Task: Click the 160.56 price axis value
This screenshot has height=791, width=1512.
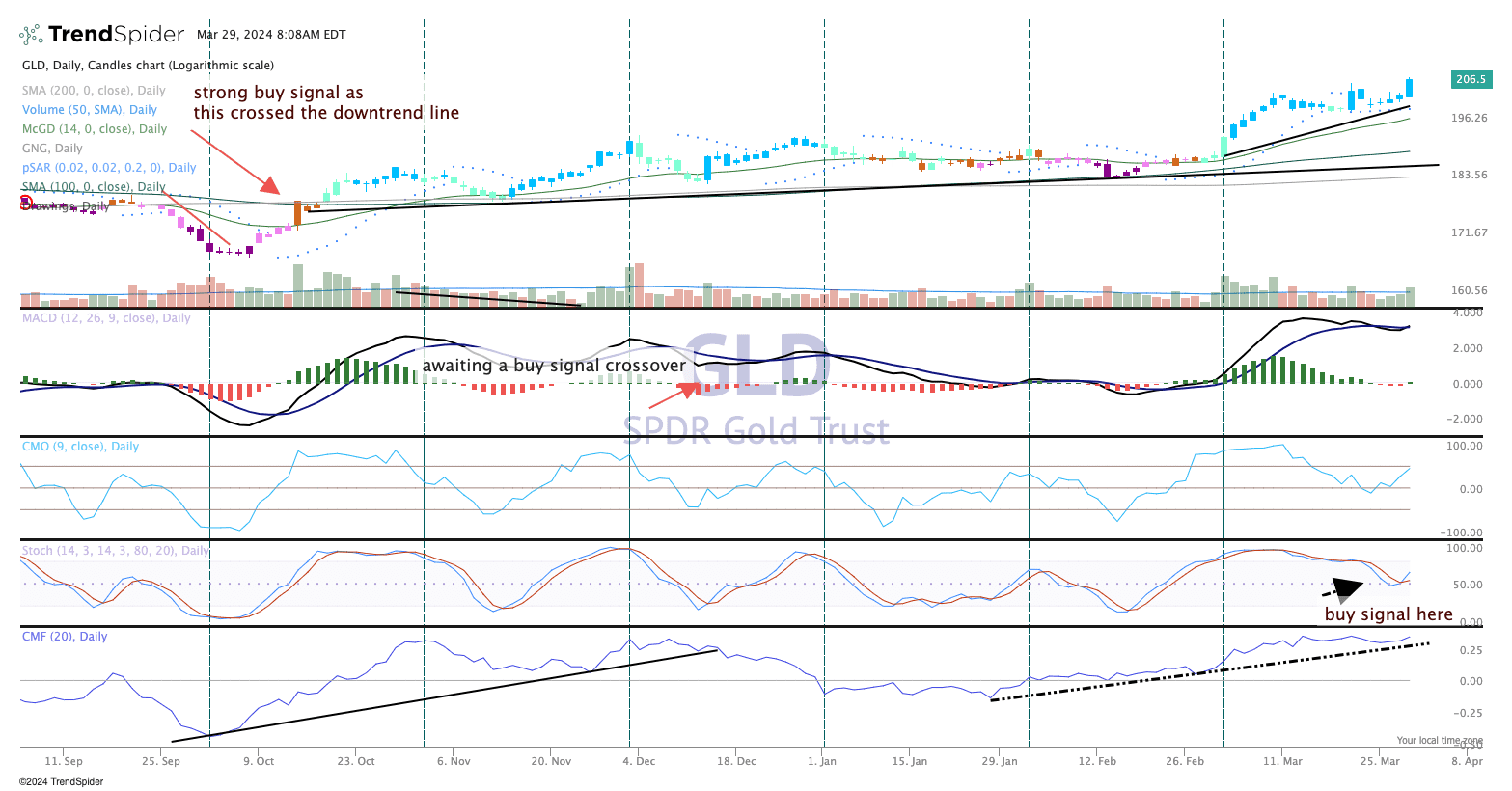Action: coord(1470,291)
